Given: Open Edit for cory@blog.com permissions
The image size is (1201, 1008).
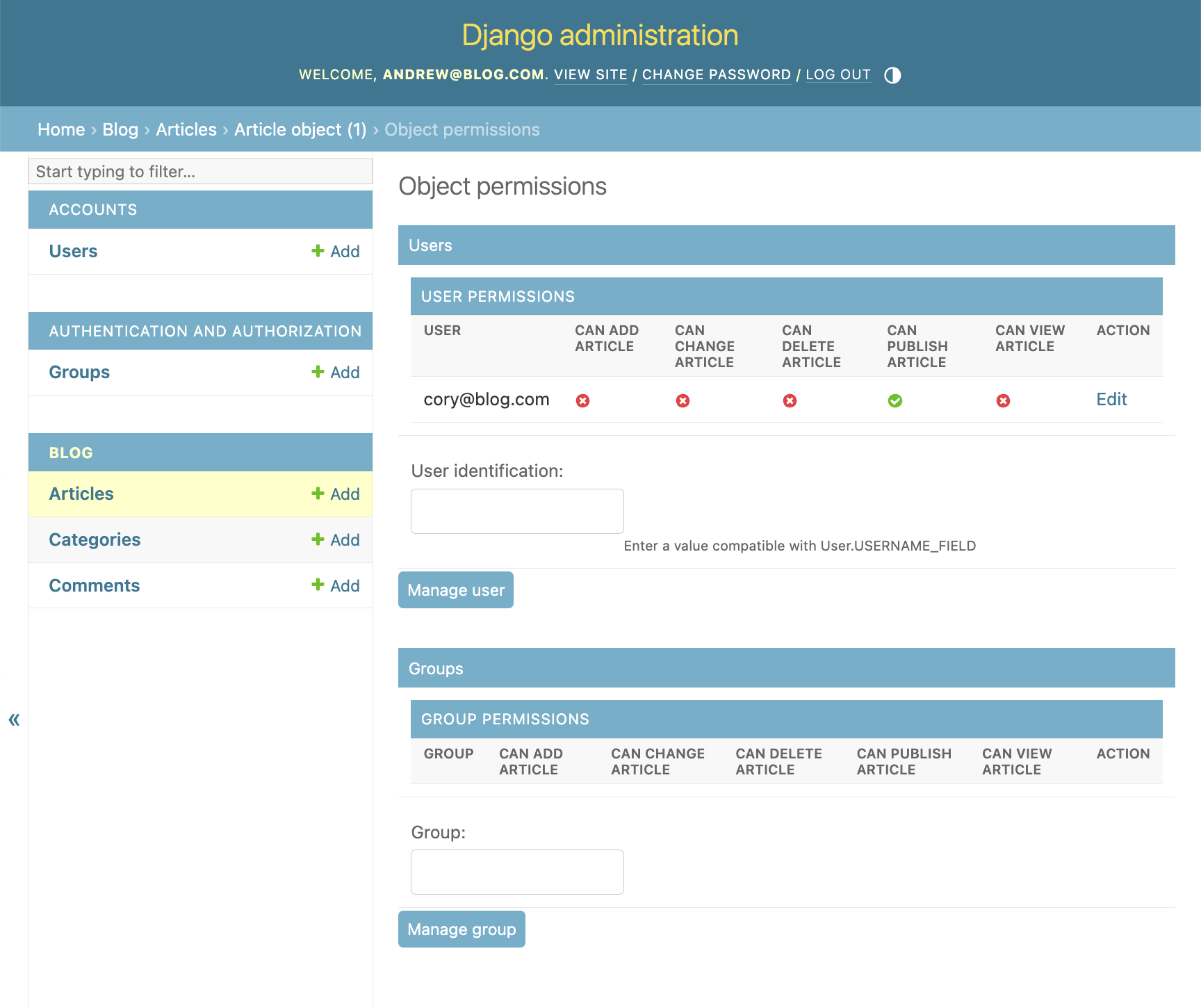Looking at the screenshot, I should [1111, 399].
